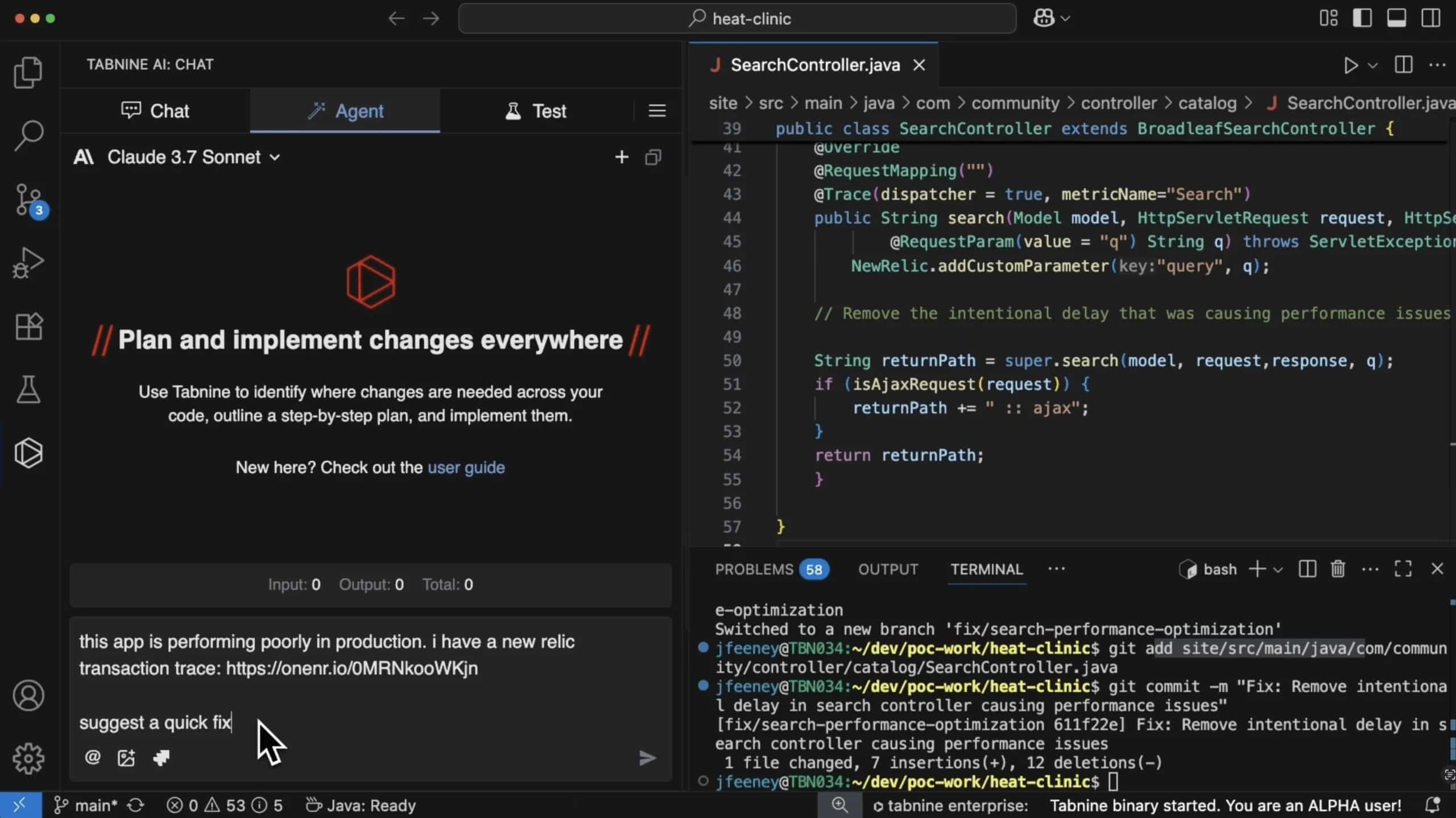Image resolution: width=1456 pixels, height=818 pixels.
Task: Open the Manage gear icon
Action: click(x=28, y=758)
